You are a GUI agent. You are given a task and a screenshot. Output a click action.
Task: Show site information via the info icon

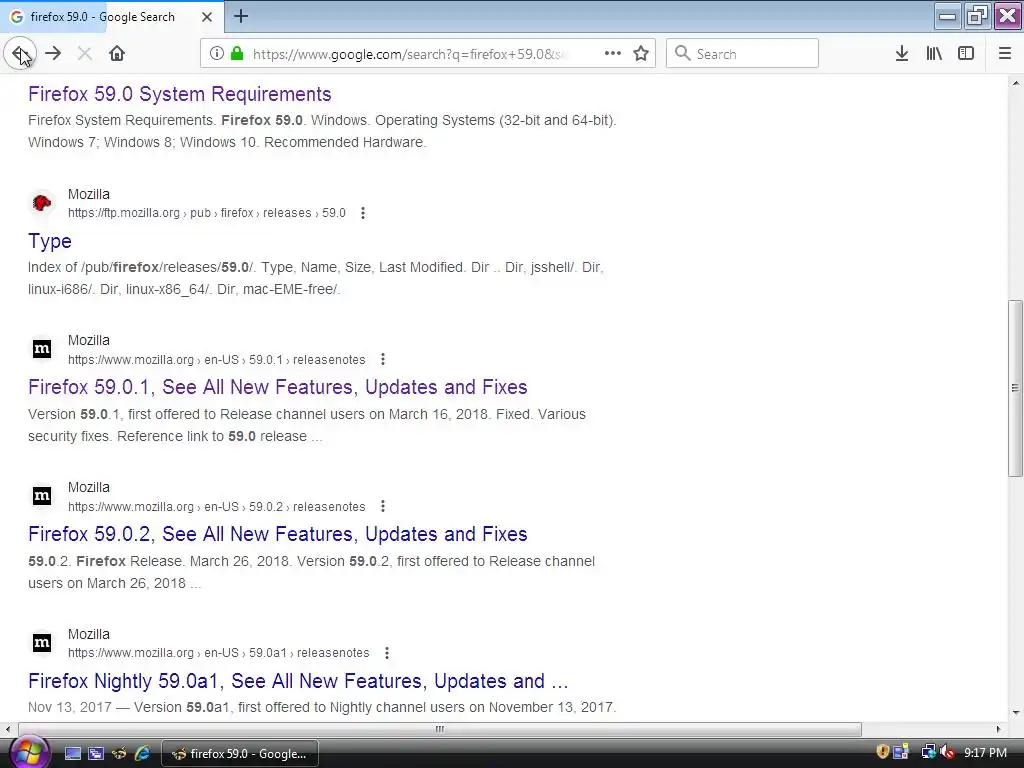[217, 54]
